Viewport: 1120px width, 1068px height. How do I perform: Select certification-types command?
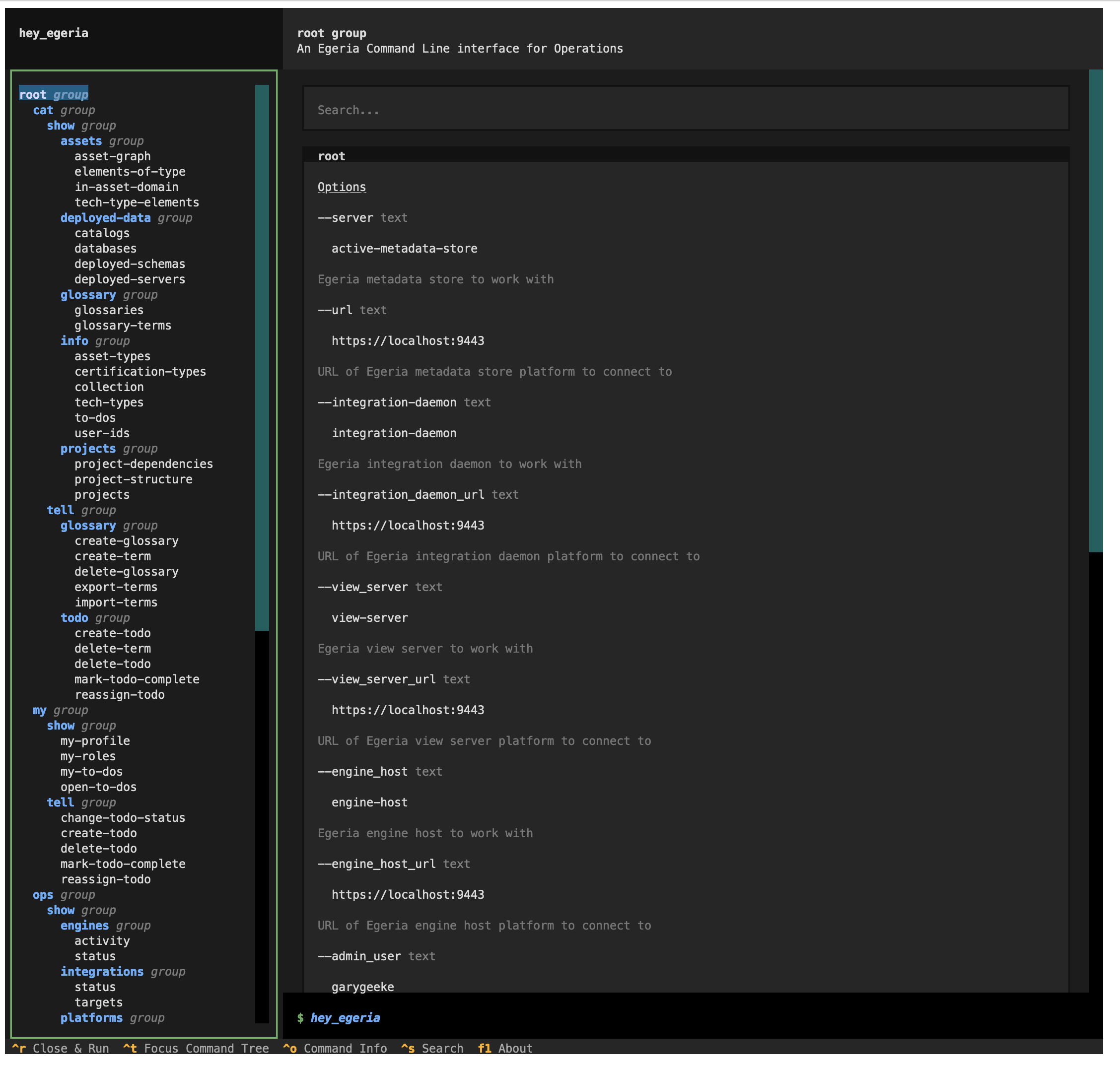pyautogui.click(x=140, y=371)
